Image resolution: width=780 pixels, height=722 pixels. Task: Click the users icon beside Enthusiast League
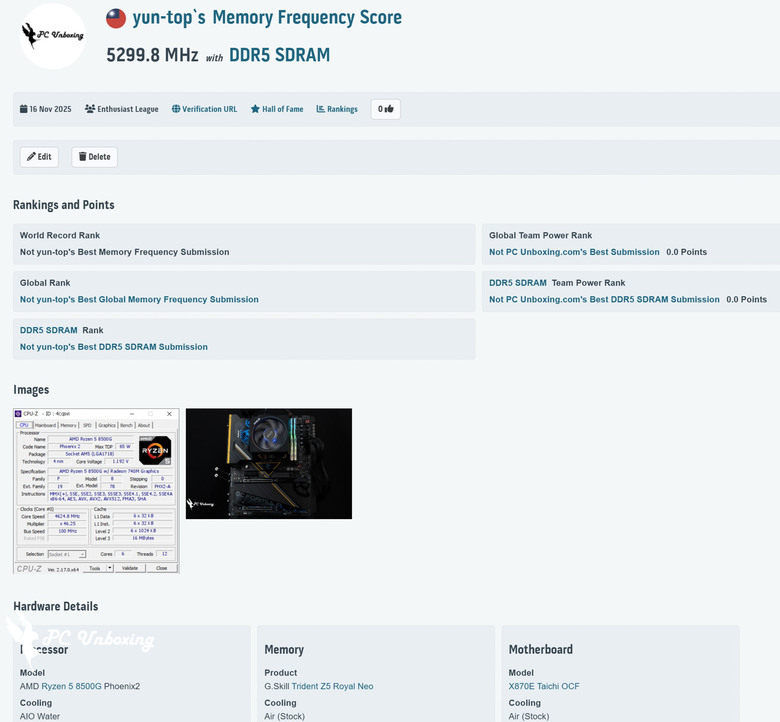[90, 109]
